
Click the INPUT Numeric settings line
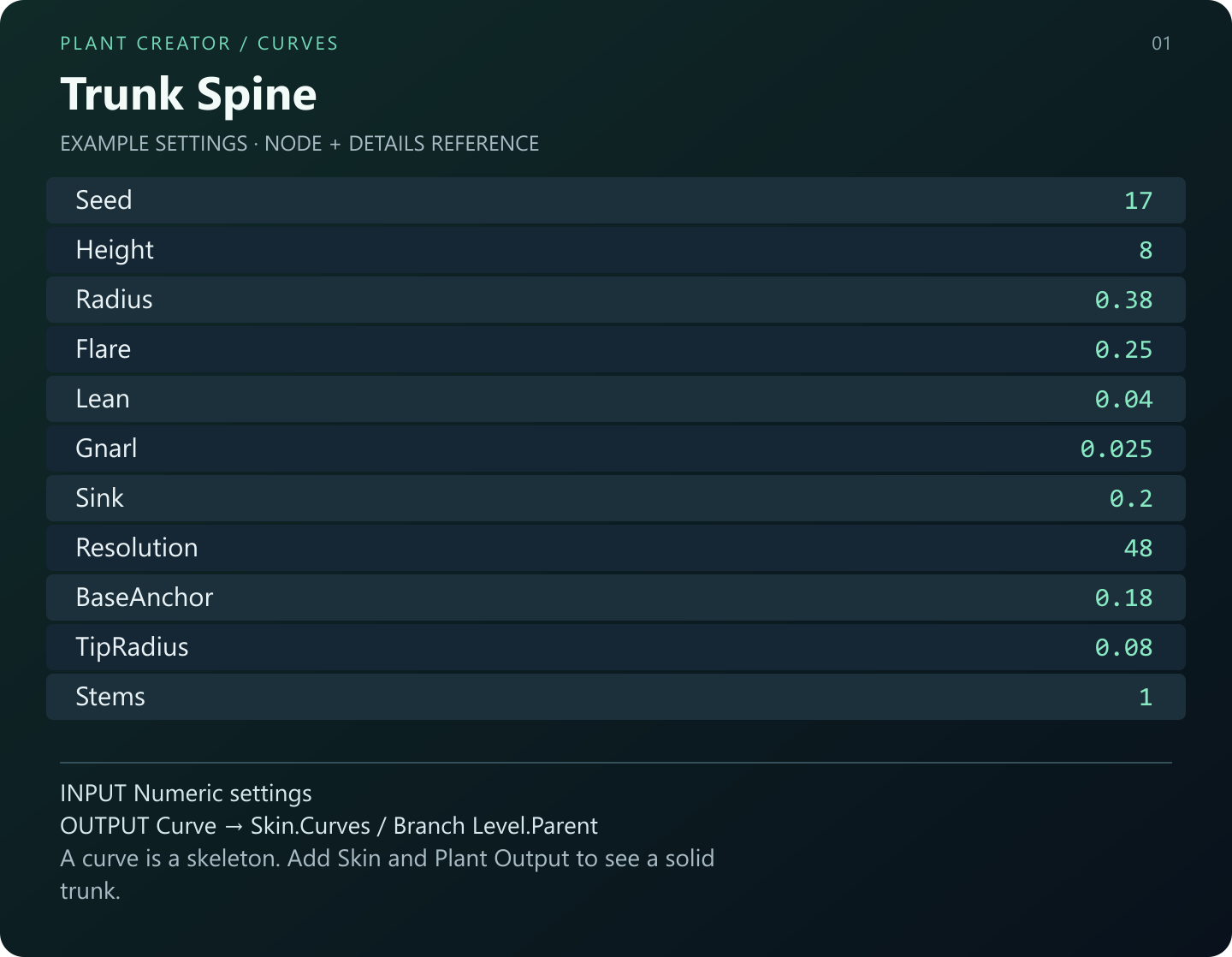click(x=186, y=794)
